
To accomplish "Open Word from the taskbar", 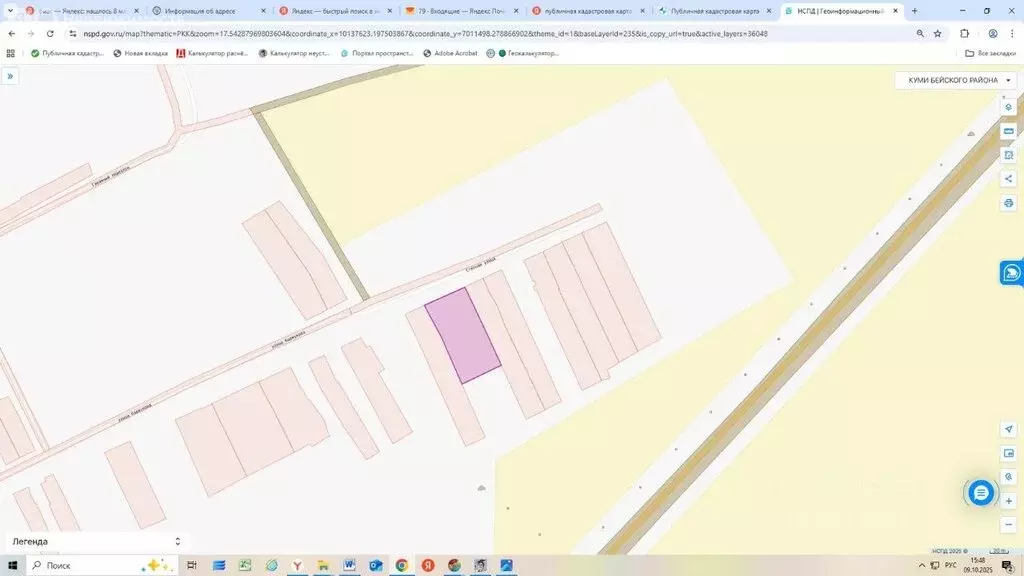I will pyautogui.click(x=349, y=566).
